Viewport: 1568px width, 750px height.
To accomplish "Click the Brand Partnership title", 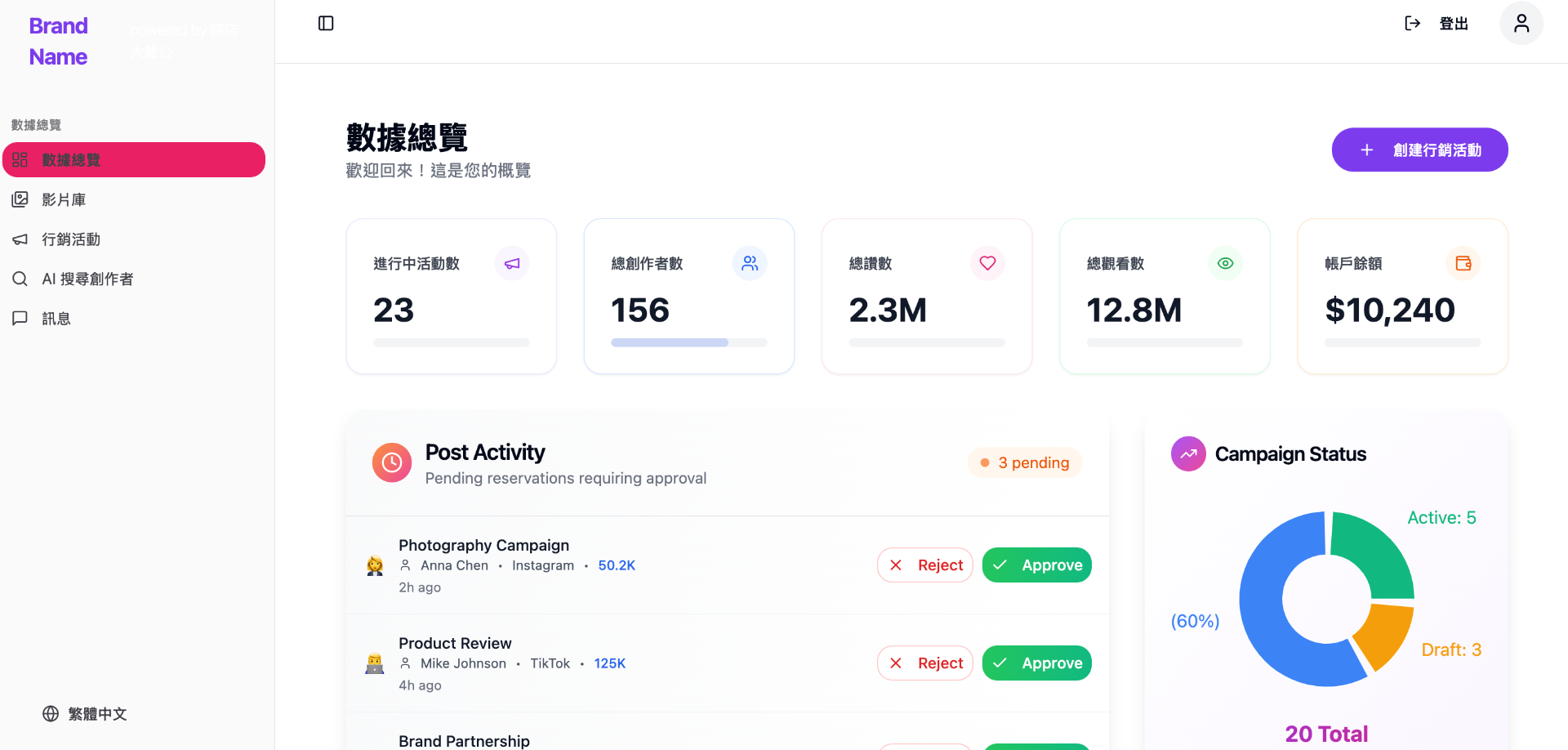I will pyautogui.click(x=464, y=741).
